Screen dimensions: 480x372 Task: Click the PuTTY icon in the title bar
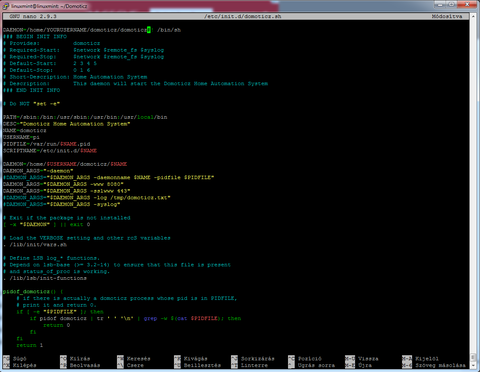5,6
